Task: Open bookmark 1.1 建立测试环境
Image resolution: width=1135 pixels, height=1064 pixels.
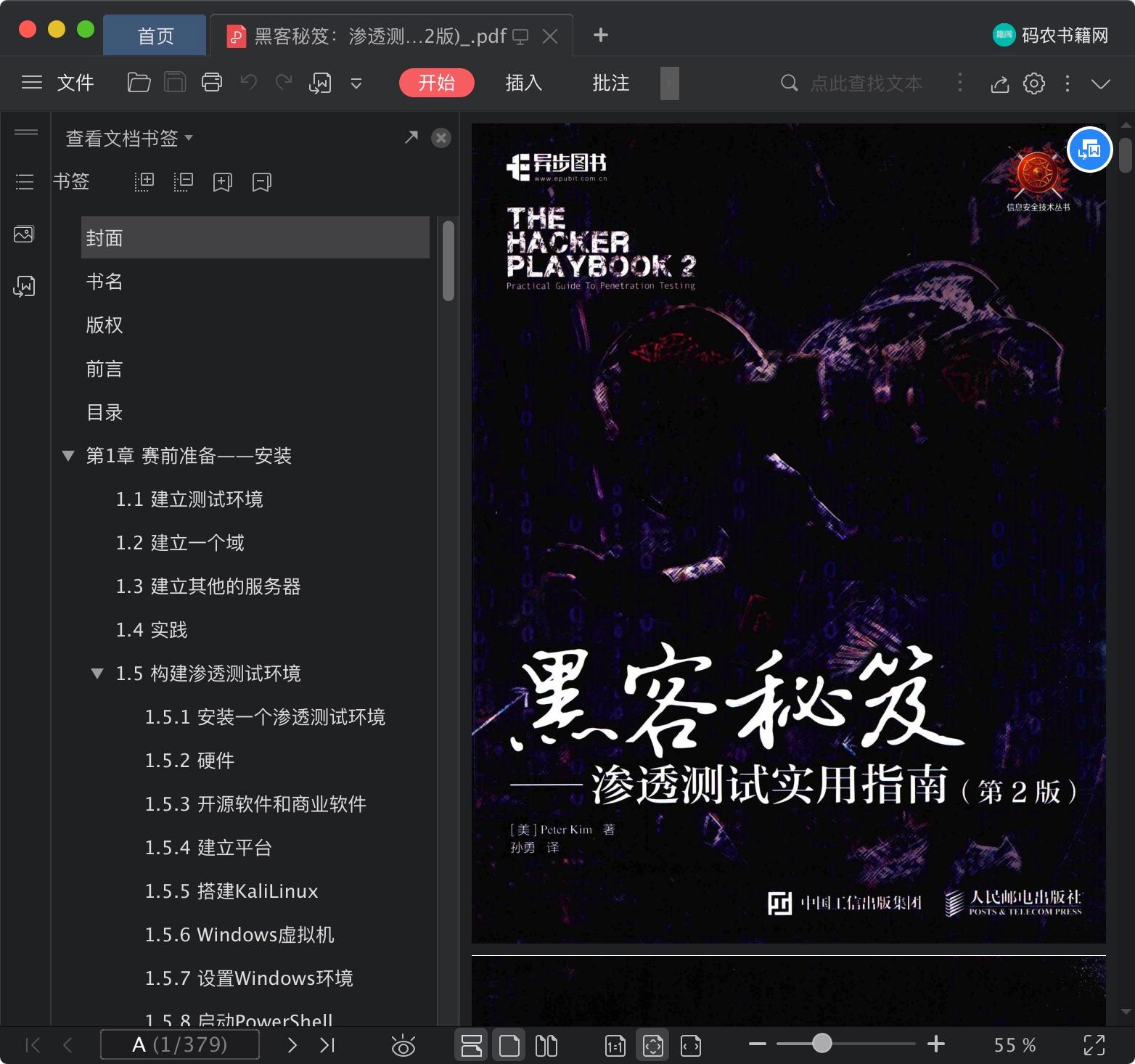Action: click(x=189, y=499)
